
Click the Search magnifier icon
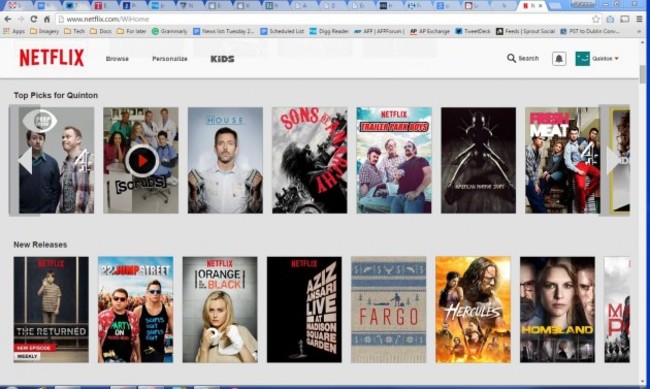(x=511, y=58)
